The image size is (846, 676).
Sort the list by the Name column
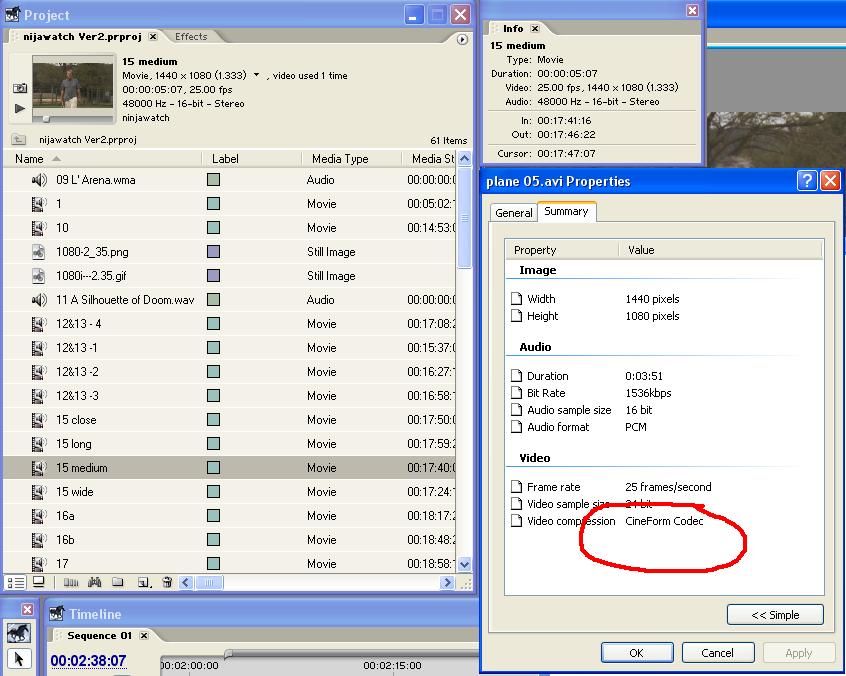pyautogui.click(x=30, y=159)
